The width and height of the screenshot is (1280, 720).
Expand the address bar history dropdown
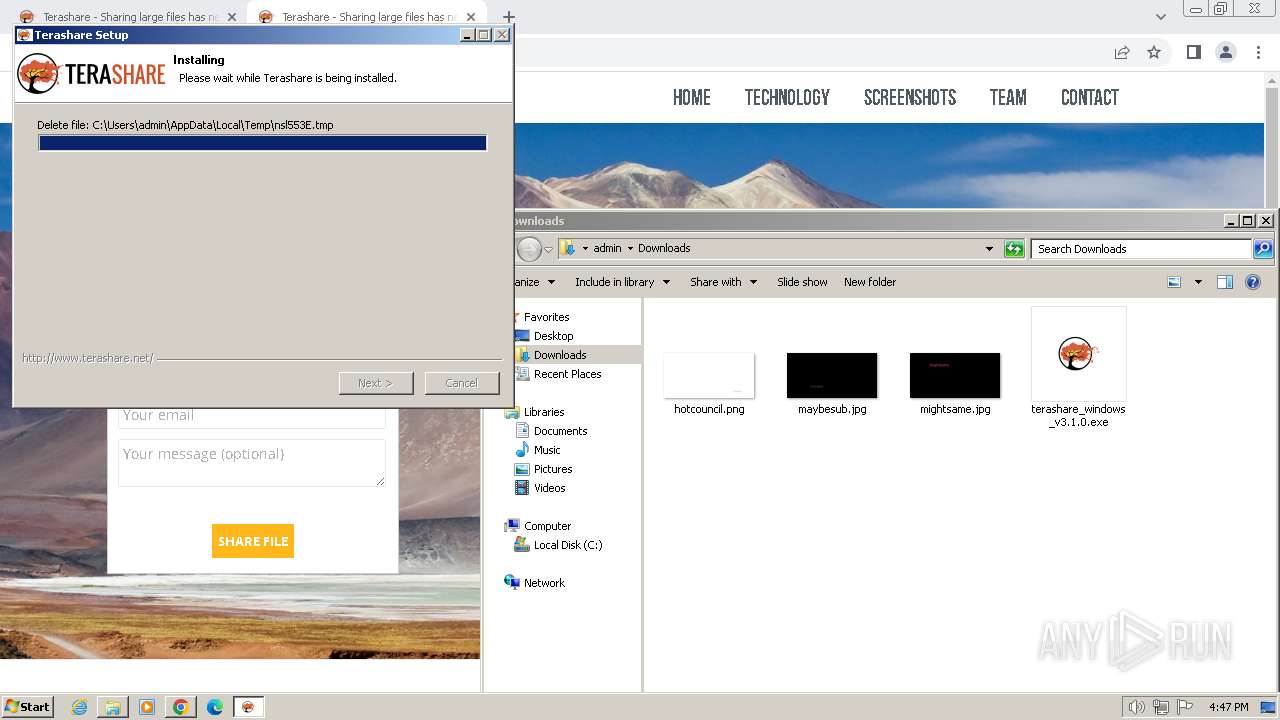click(x=989, y=249)
